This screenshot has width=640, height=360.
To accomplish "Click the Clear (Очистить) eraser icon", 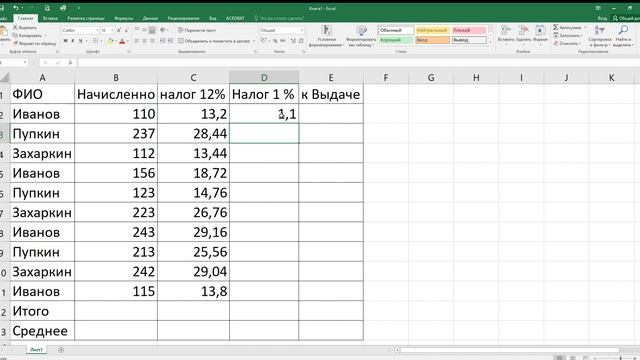I will click(x=556, y=43).
